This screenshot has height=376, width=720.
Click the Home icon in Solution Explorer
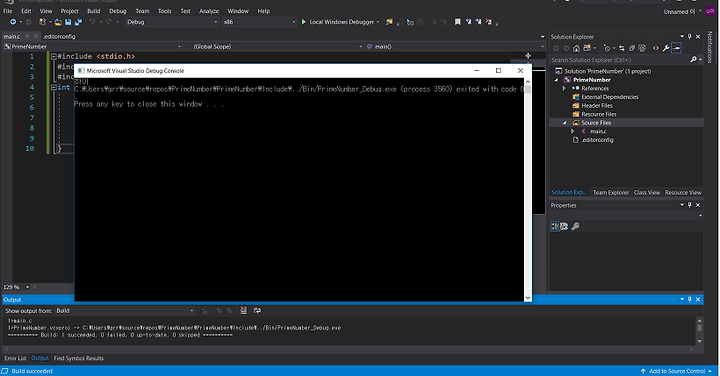pyautogui.click(x=576, y=48)
